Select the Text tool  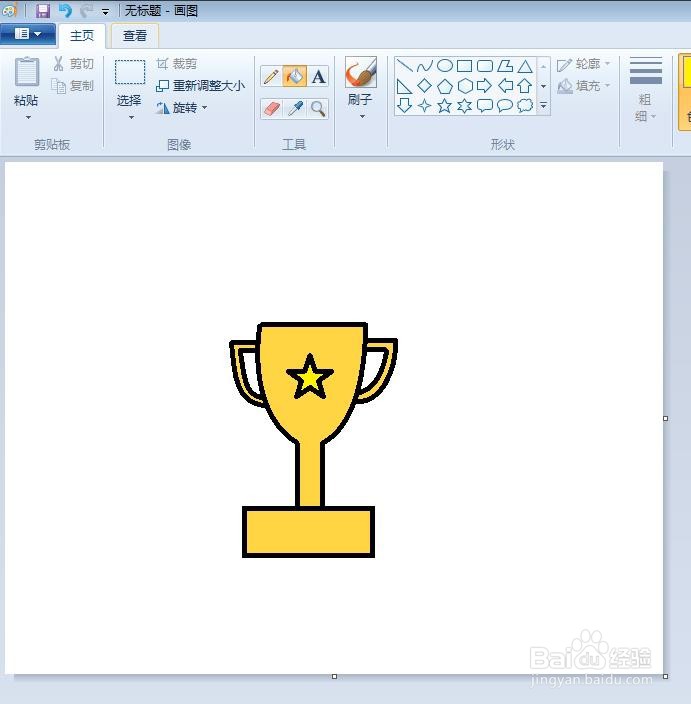[318, 76]
